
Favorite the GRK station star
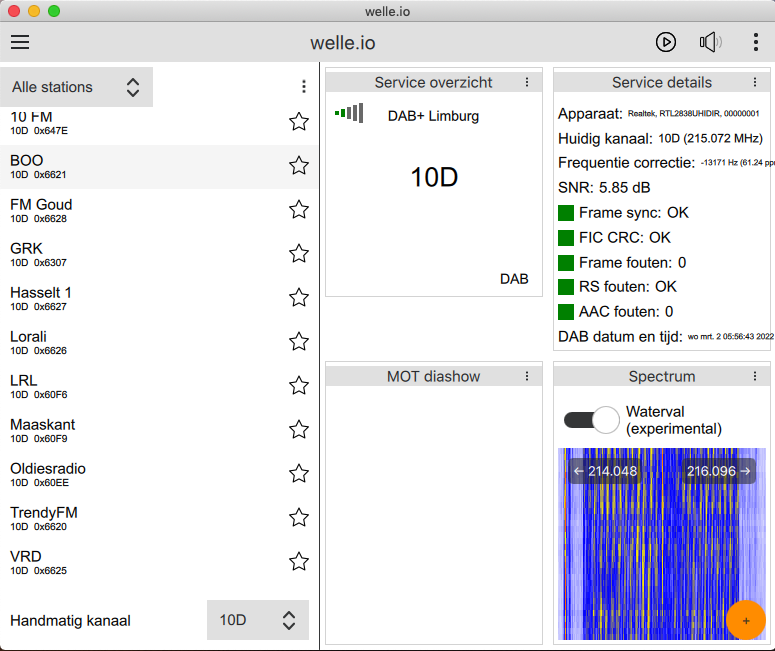coord(299,254)
